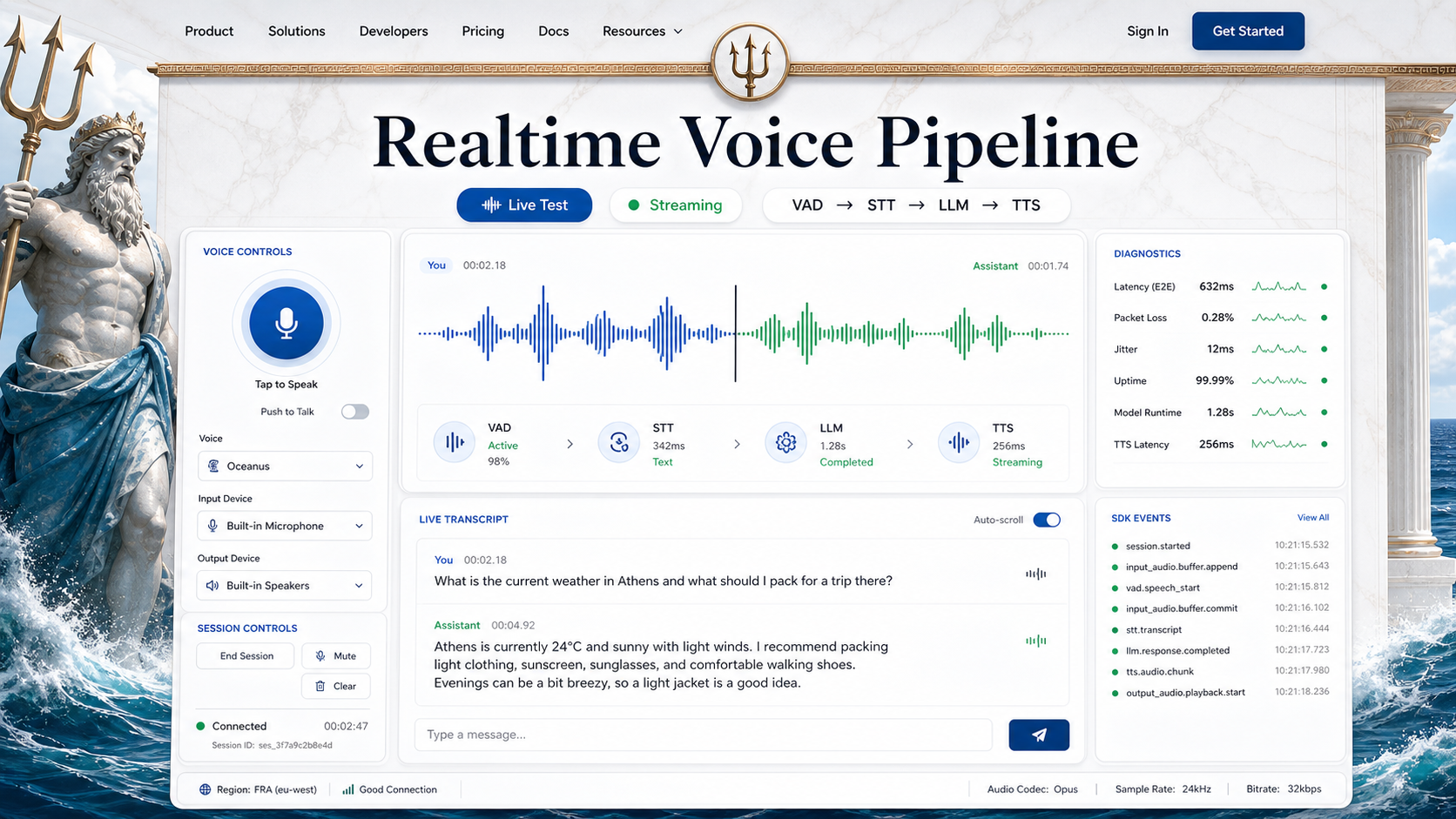
Task: Click the input_audio.buffer.append event row
Action: (x=1220, y=567)
